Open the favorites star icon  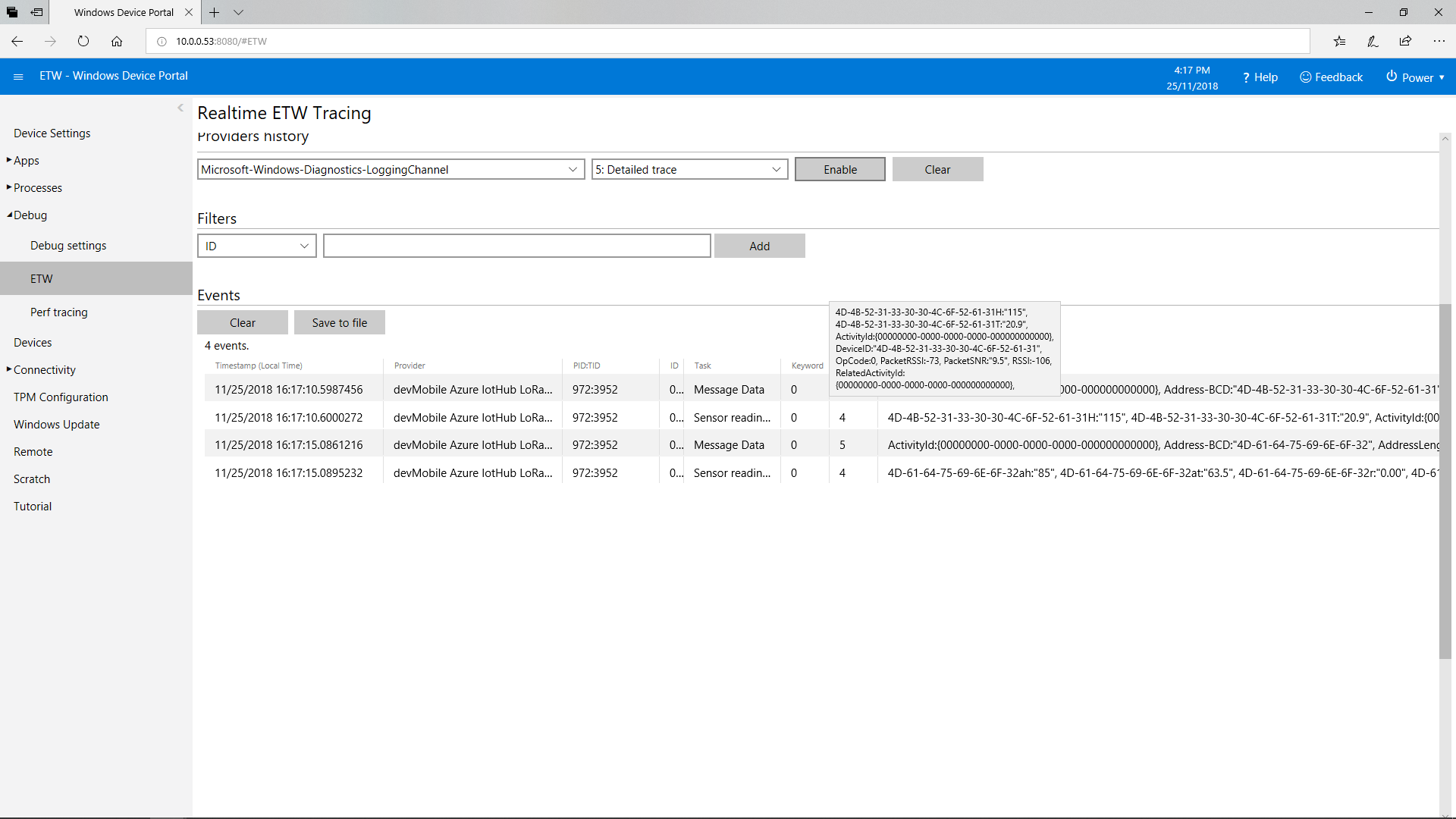(1339, 41)
